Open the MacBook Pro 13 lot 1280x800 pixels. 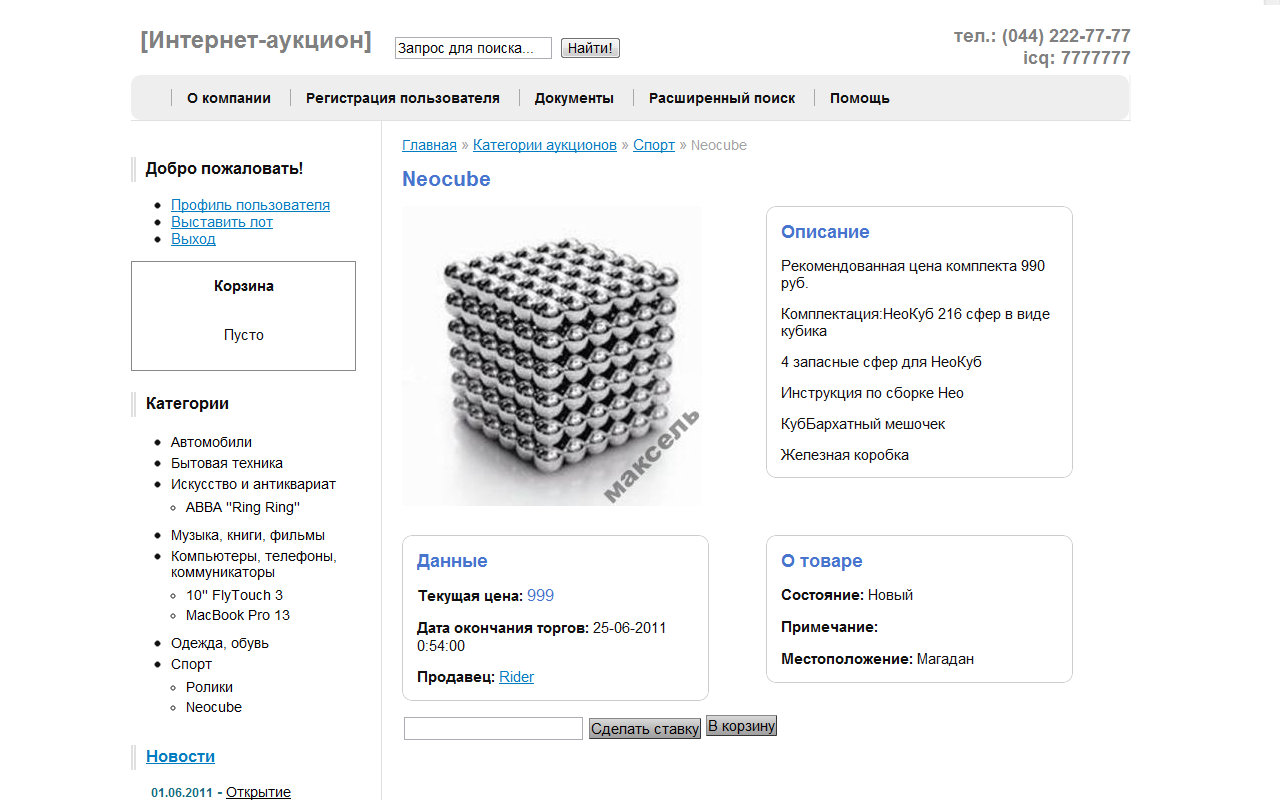tap(238, 615)
